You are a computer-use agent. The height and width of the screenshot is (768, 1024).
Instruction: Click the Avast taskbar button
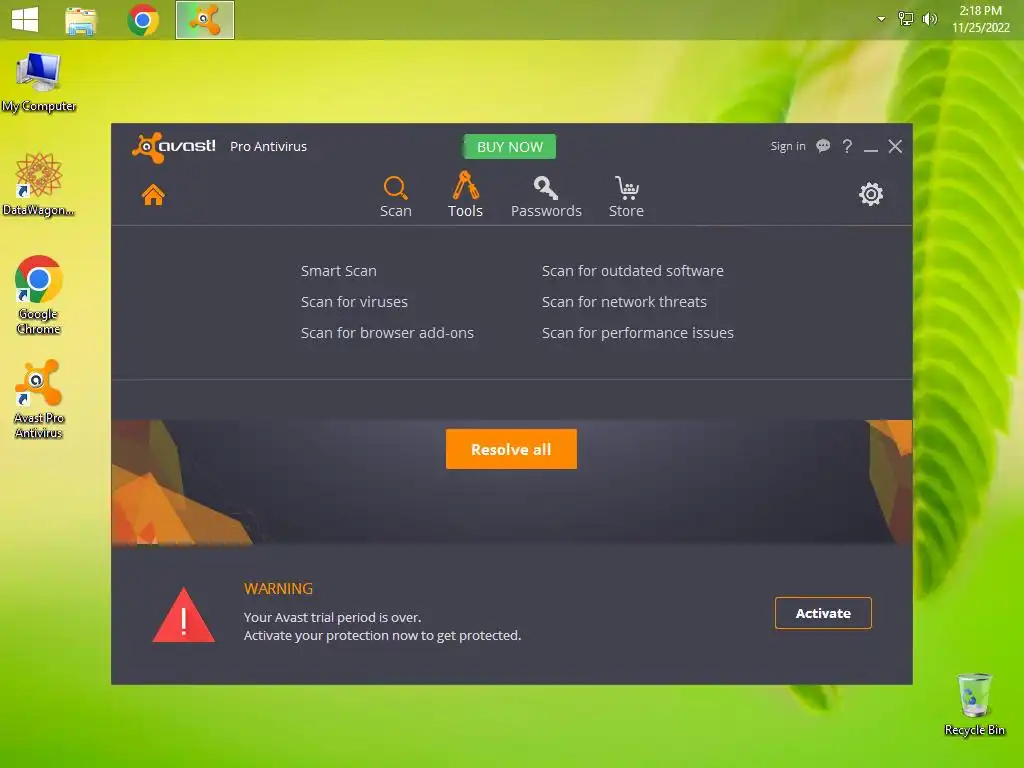coord(204,20)
